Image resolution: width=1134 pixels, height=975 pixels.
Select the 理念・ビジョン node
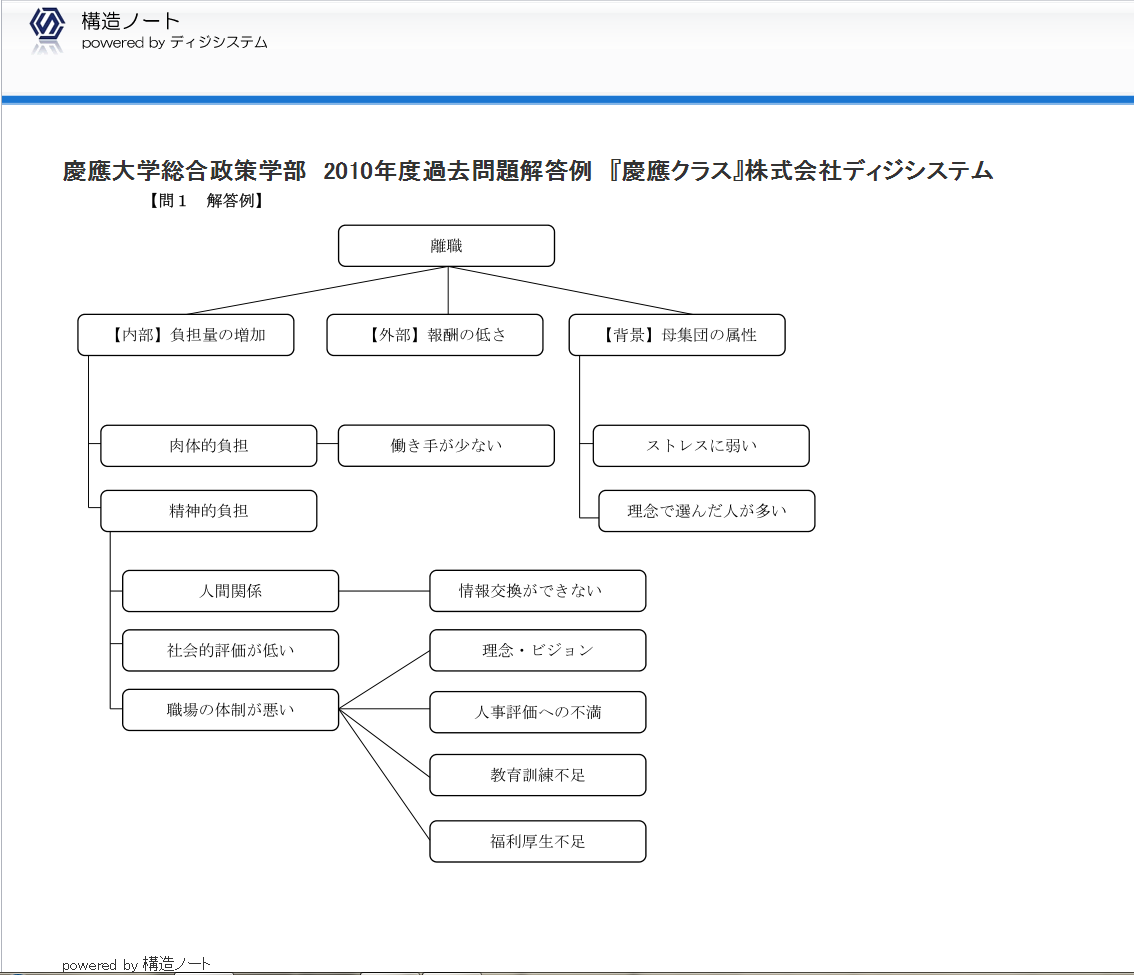coord(538,650)
